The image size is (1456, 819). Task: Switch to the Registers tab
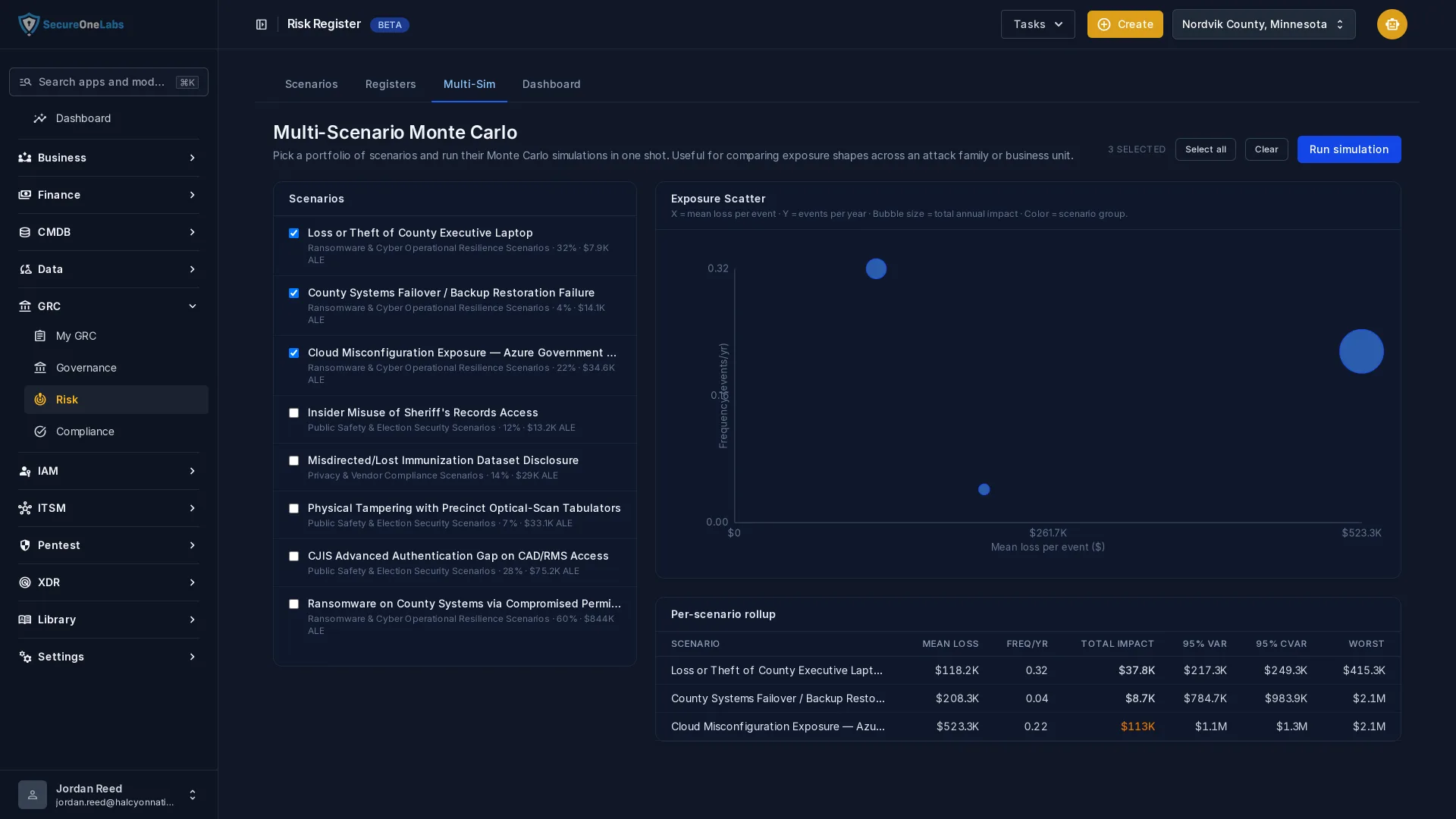point(391,84)
